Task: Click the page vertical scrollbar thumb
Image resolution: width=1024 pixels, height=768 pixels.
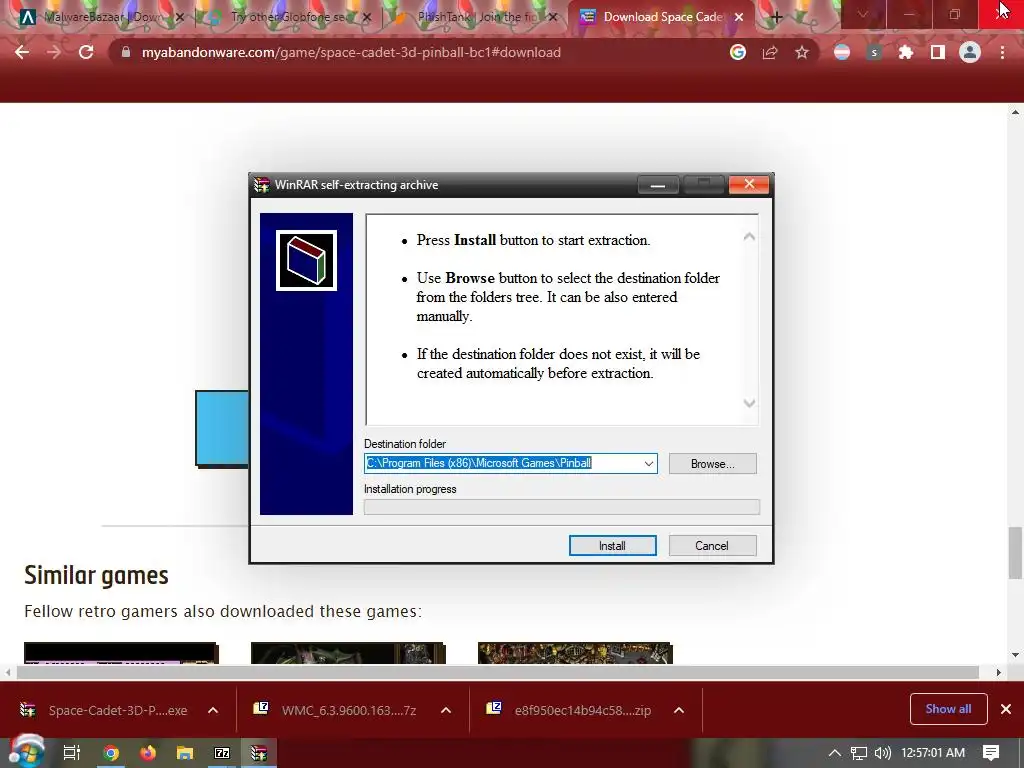Action: click(1015, 553)
